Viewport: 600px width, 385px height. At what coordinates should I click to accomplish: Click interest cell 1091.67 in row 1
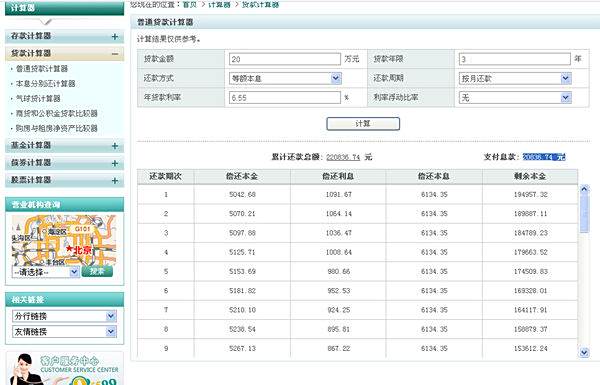[339, 195]
